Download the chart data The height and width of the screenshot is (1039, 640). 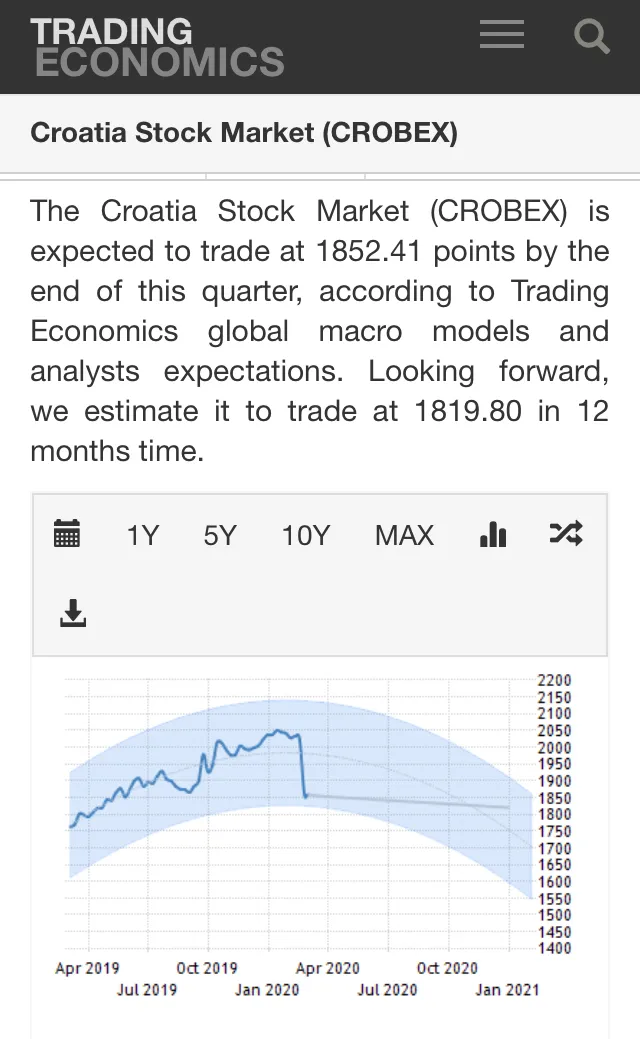click(74, 613)
